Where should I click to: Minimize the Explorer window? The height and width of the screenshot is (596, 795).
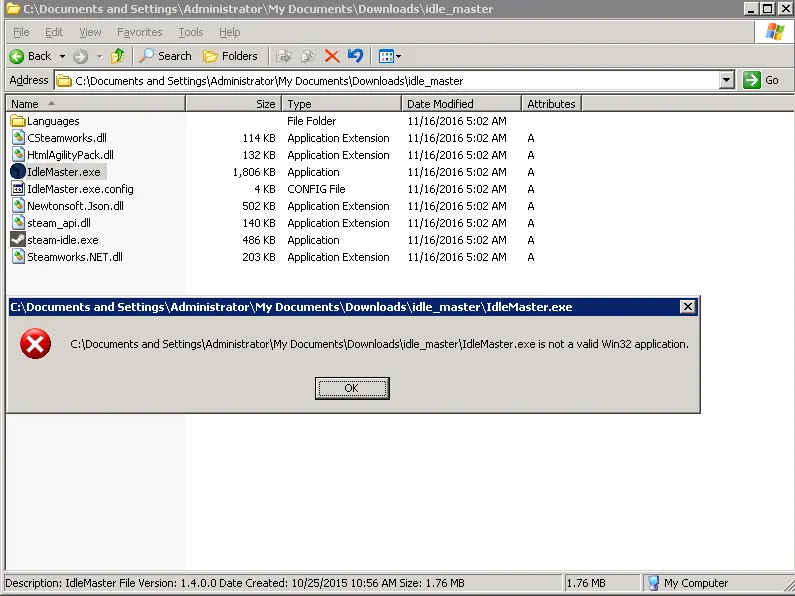tap(751, 8)
